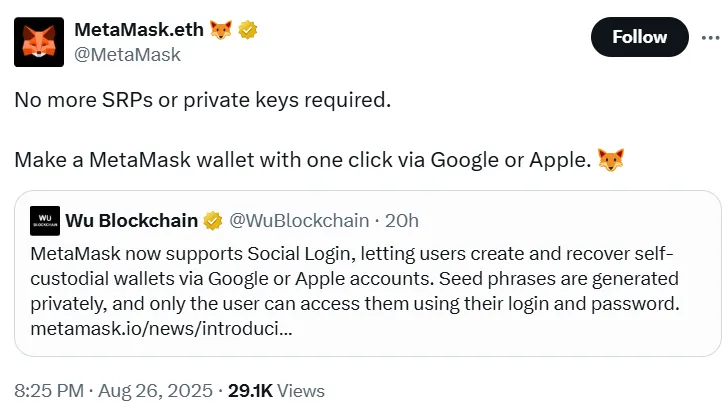725x420 pixels.
Task: Click the gold verified badge beside MetaMask.eth
Action: (247, 30)
